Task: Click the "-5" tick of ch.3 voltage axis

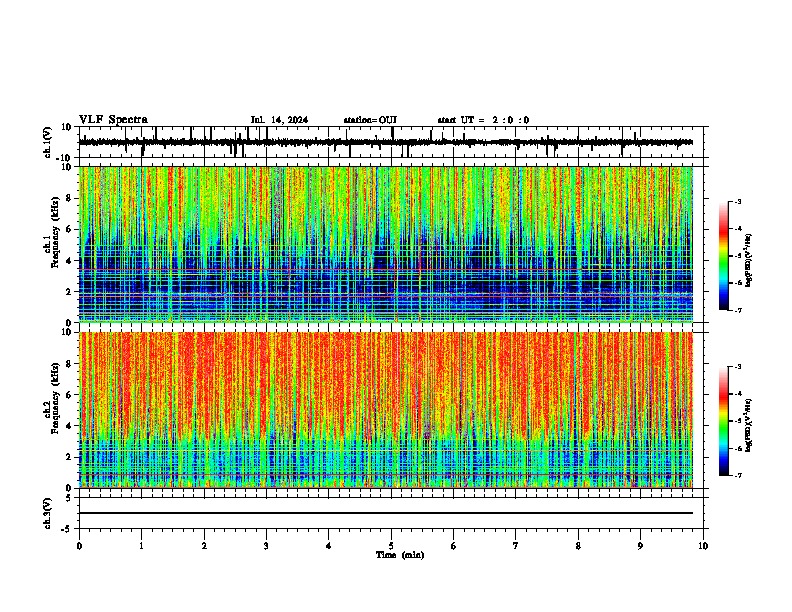Action: click(x=68, y=529)
